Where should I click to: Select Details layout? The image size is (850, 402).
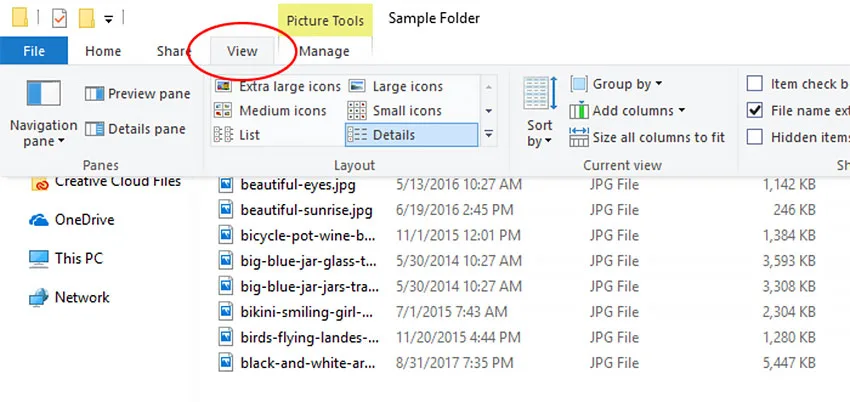pos(411,135)
